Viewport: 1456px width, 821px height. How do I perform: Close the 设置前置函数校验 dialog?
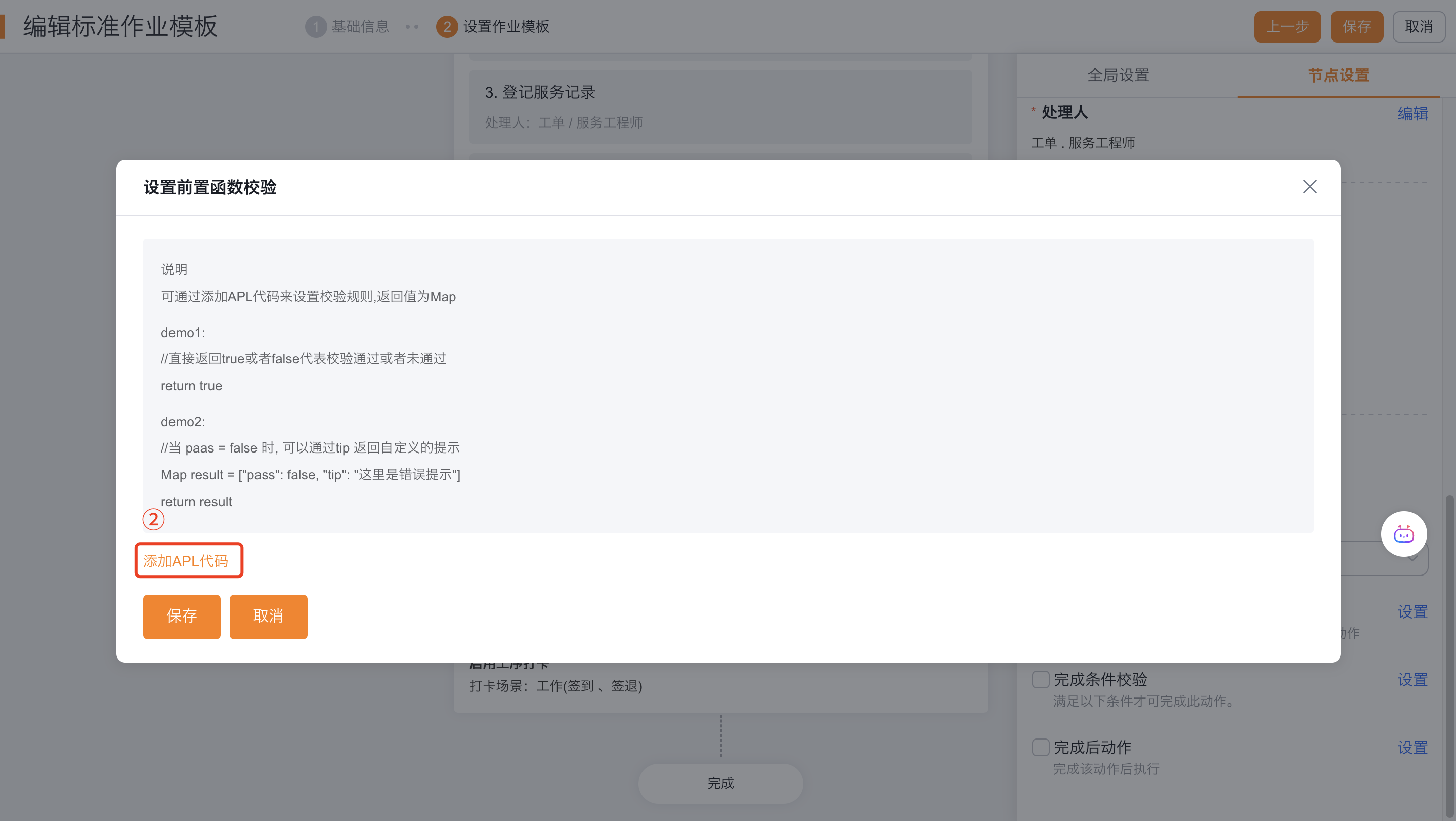click(x=1309, y=187)
